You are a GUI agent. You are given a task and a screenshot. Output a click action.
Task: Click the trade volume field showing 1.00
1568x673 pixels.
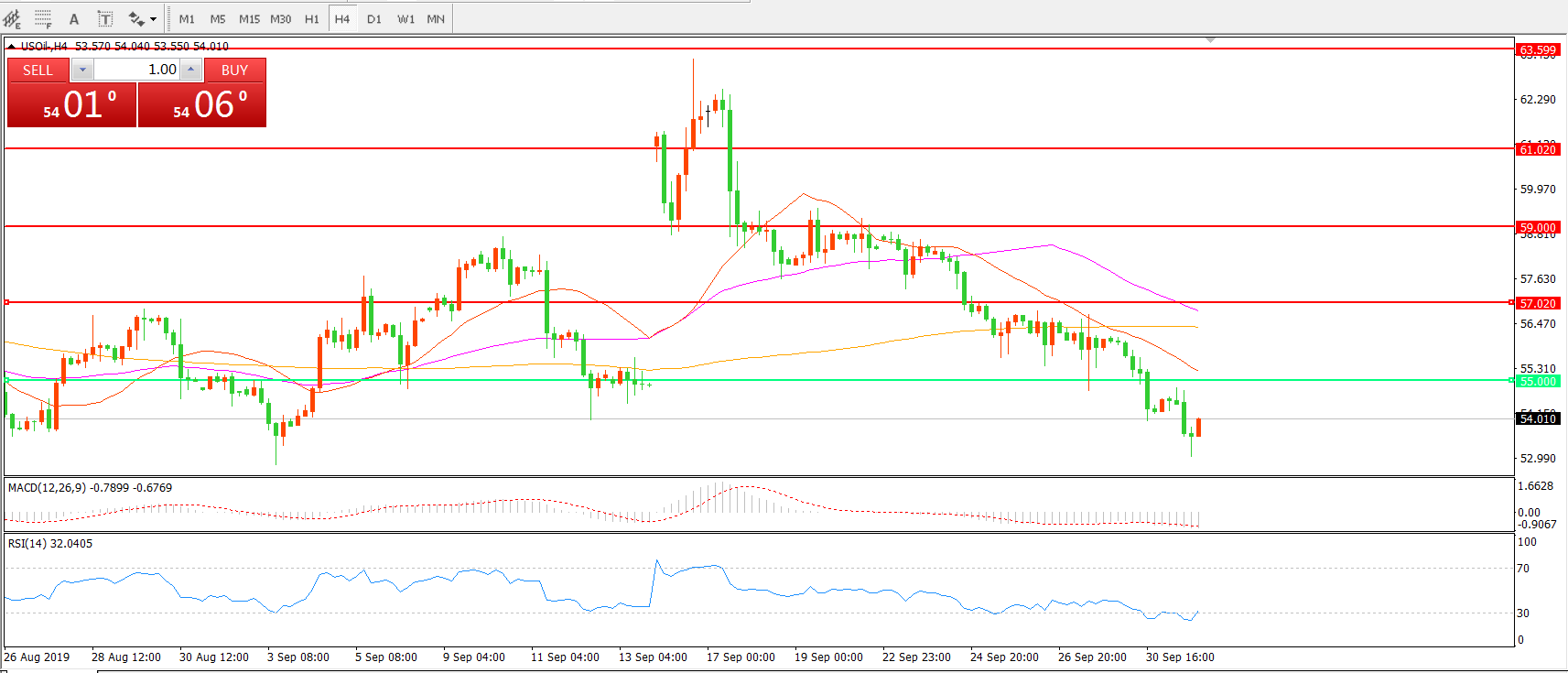(x=137, y=70)
